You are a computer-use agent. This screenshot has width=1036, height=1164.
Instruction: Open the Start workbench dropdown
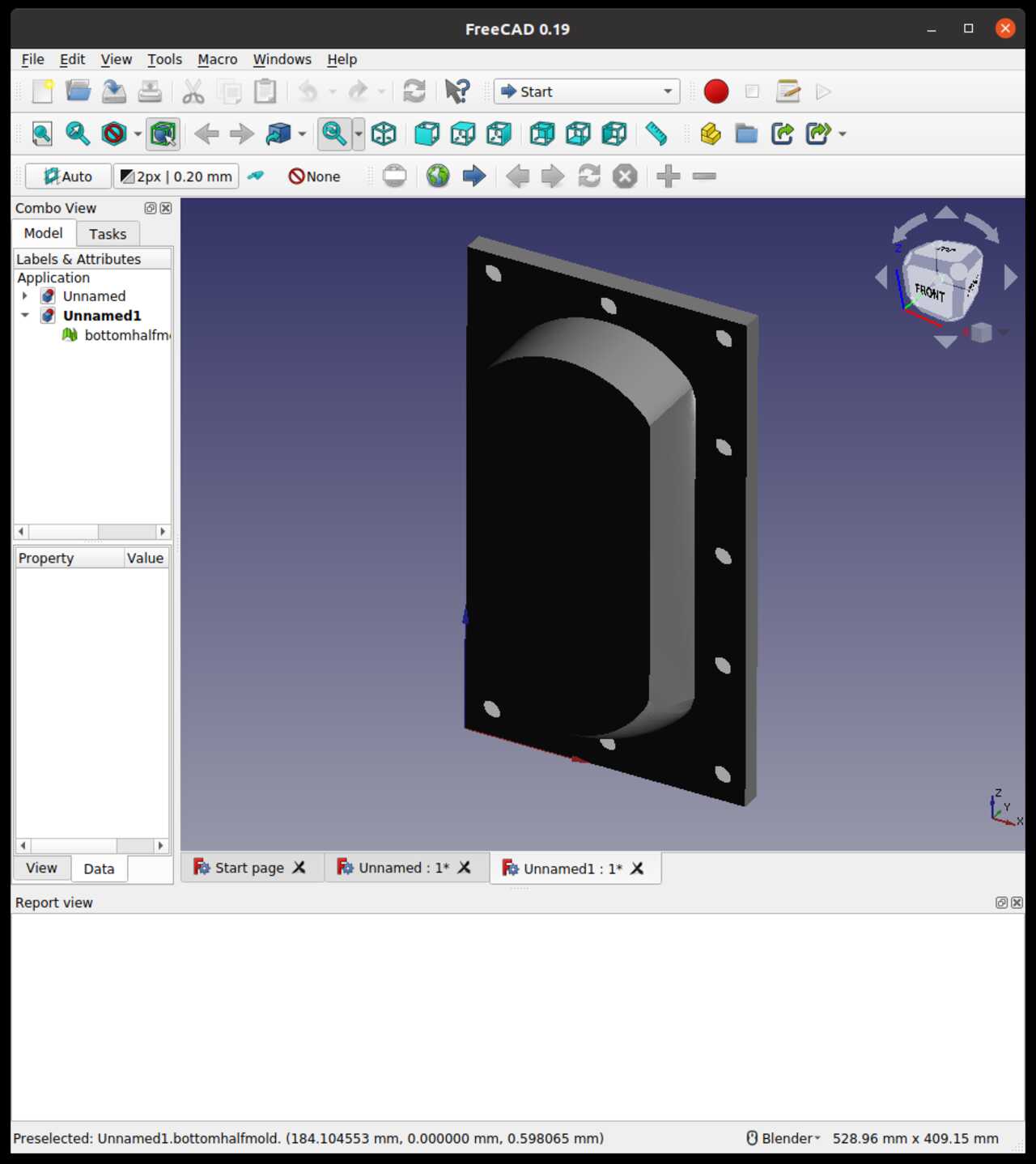587,91
